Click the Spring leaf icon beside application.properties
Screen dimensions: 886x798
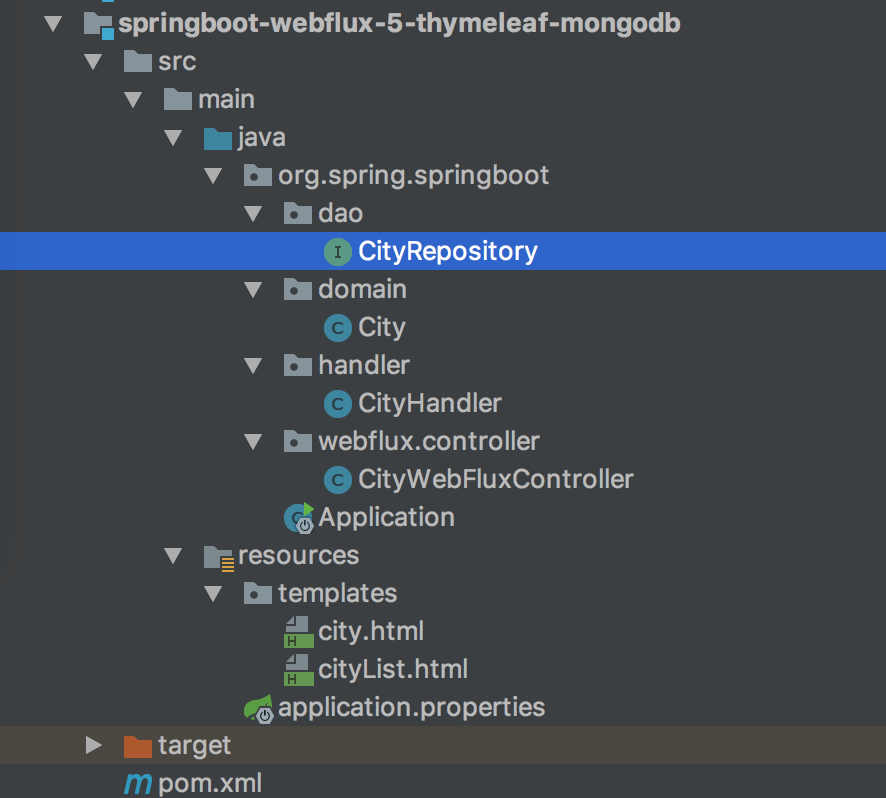[x=260, y=707]
